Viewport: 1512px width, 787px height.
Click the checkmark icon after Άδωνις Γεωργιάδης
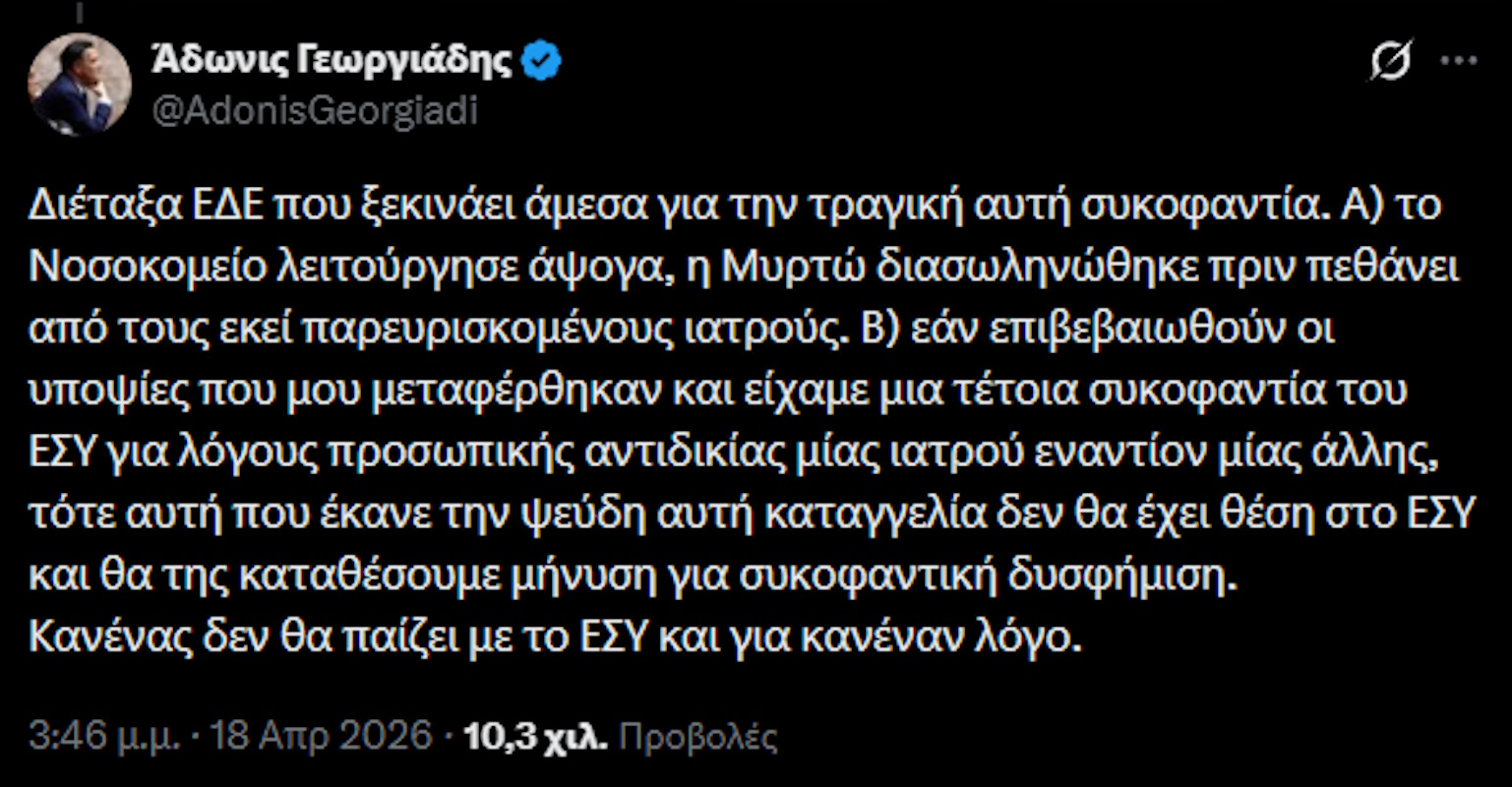[x=540, y=59]
